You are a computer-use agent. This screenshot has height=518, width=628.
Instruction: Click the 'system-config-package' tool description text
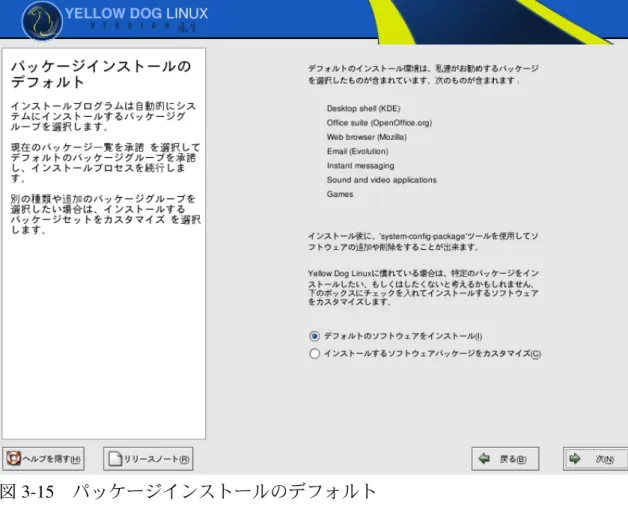[423, 242]
